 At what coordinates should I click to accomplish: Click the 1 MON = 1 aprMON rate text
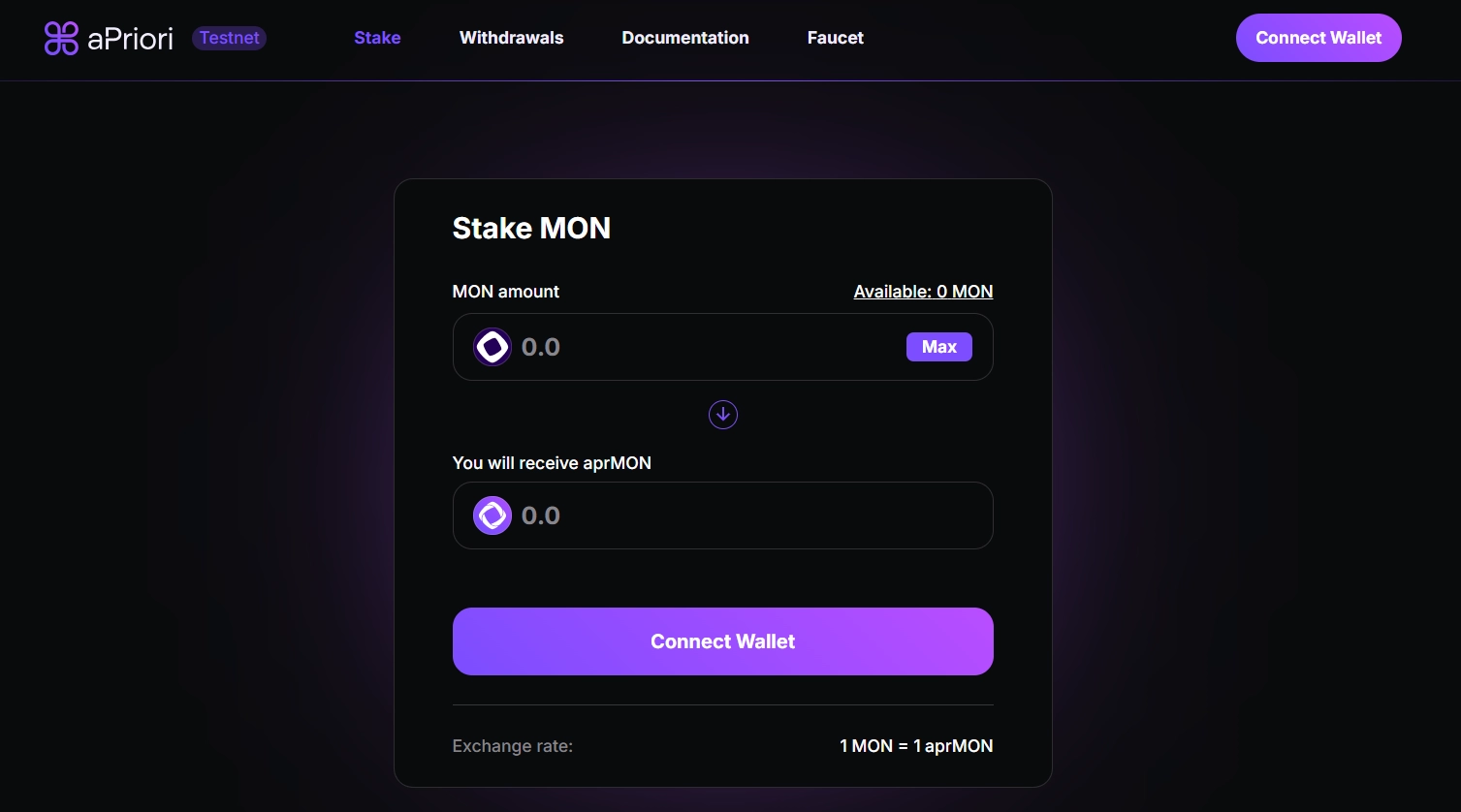point(915,745)
